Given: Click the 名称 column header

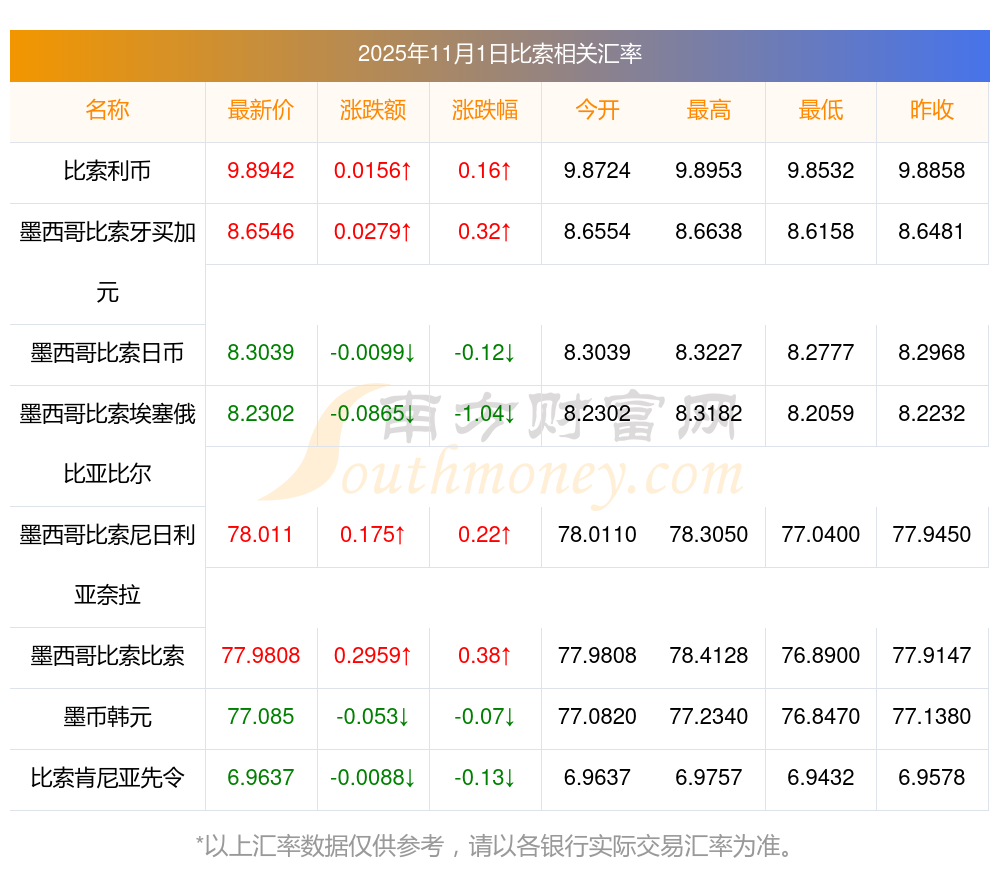Looking at the screenshot, I should 107,110.
